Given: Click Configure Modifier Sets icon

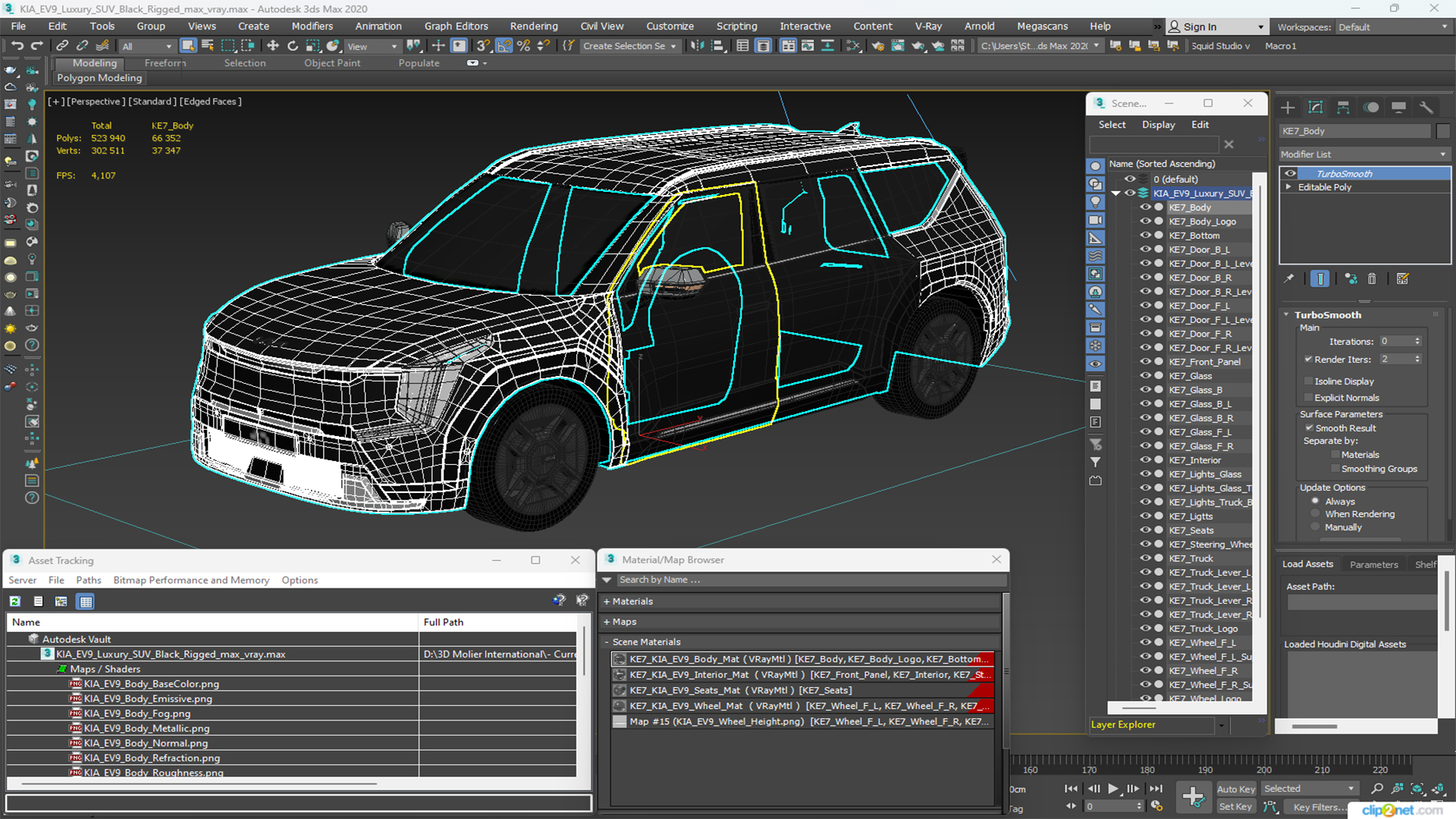Looking at the screenshot, I should [1402, 279].
